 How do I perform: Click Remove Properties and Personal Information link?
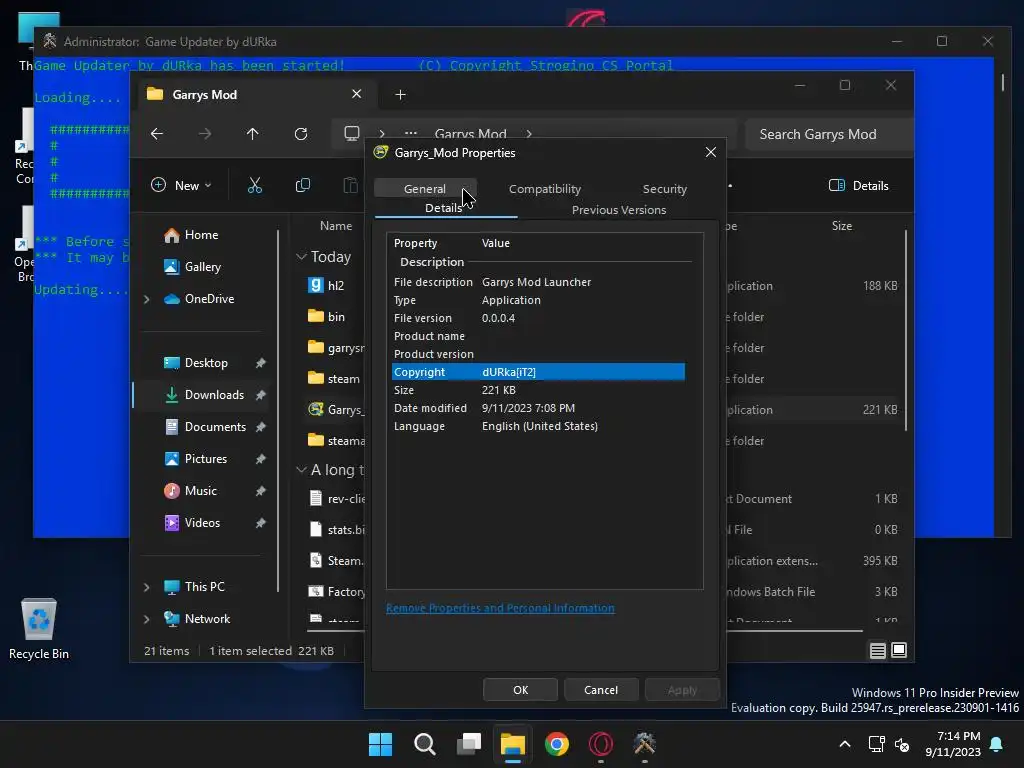(x=500, y=608)
